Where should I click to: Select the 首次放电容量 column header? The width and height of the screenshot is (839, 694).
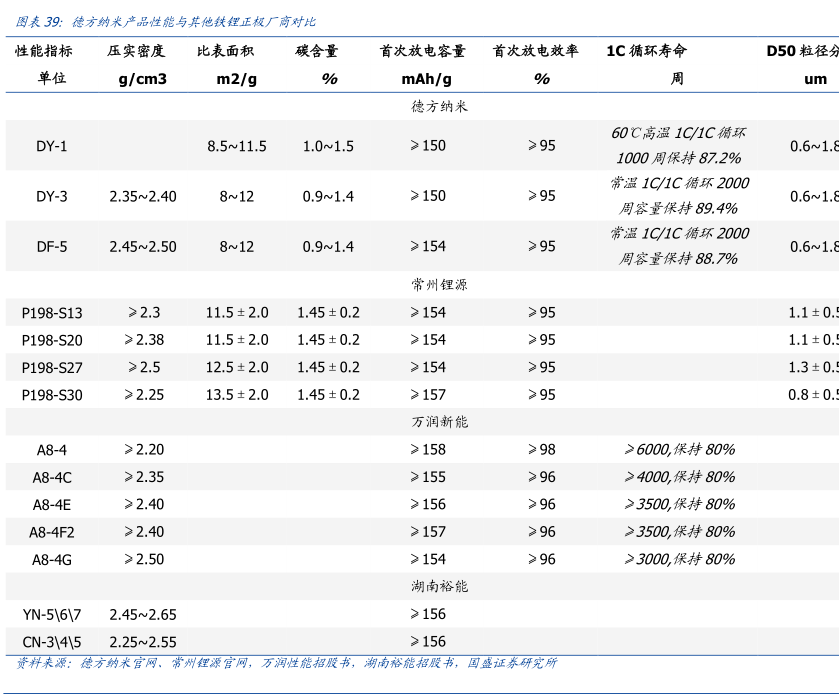(x=423, y=51)
